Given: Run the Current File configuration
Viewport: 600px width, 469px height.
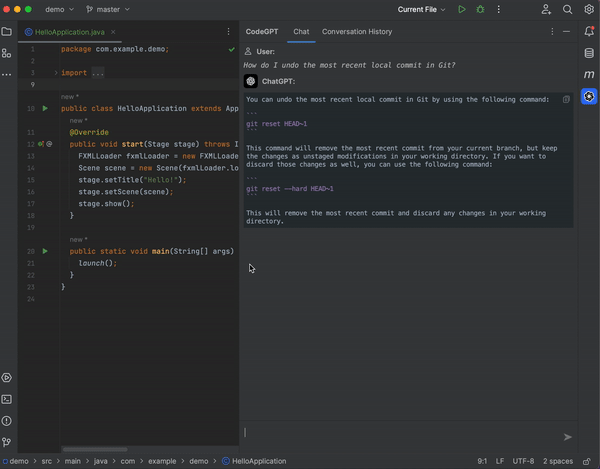Looking at the screenshot, I should pyautogui.click(x=462, y=10).
